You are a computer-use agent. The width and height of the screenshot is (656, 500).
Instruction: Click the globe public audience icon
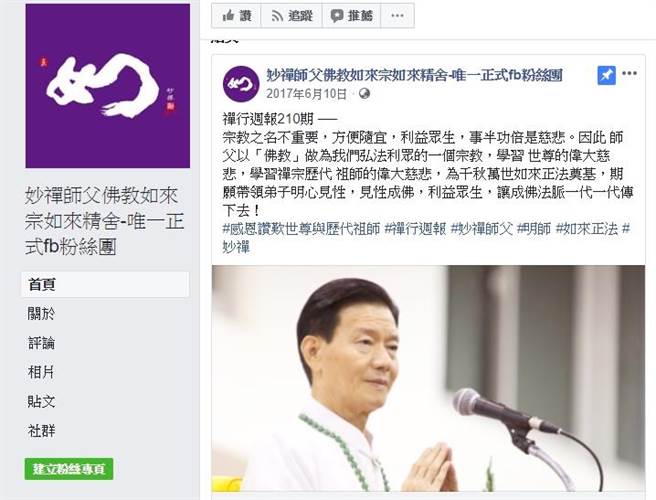point(364,94)
